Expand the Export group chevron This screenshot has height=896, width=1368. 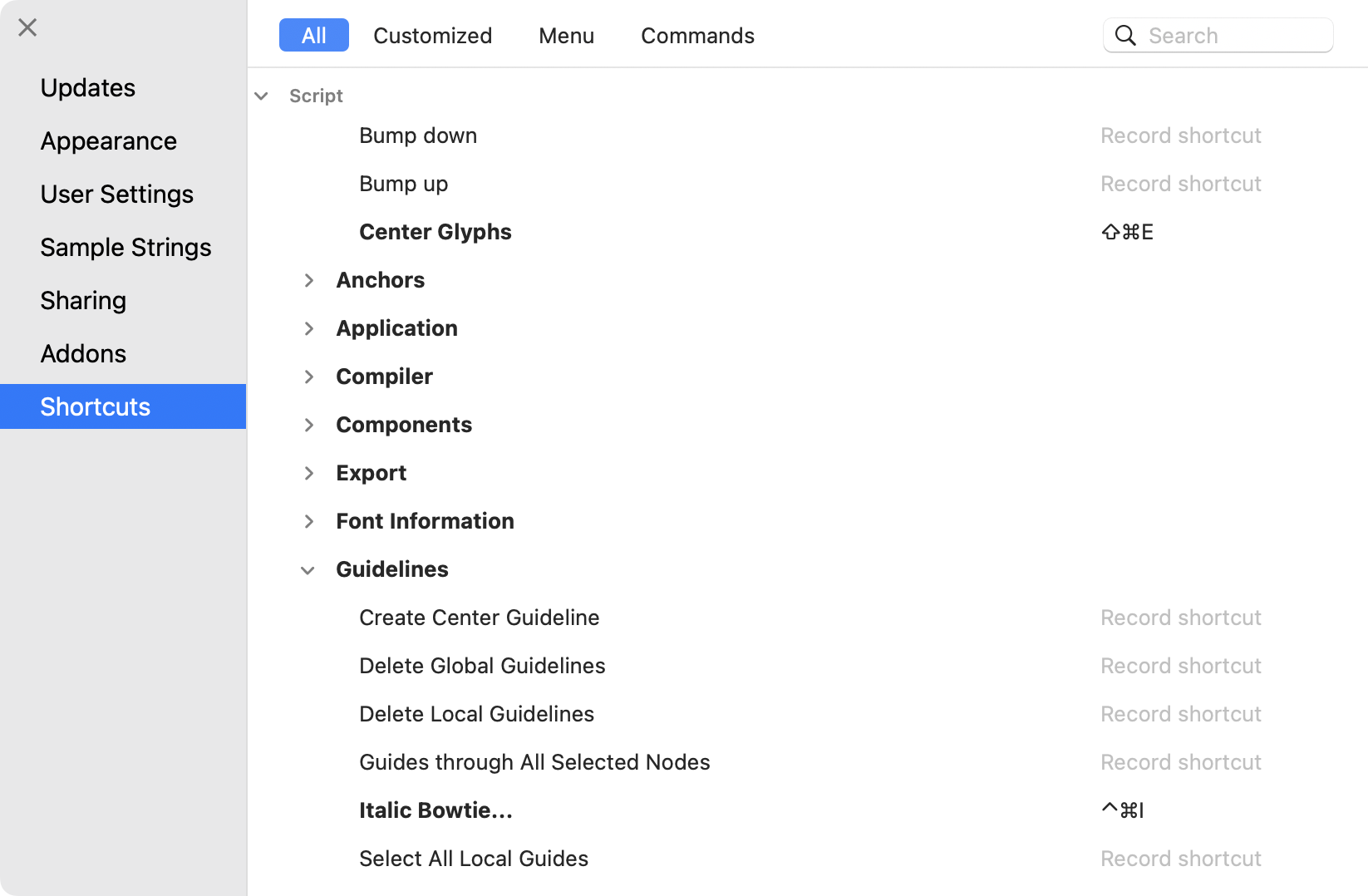tap(309, 473)
